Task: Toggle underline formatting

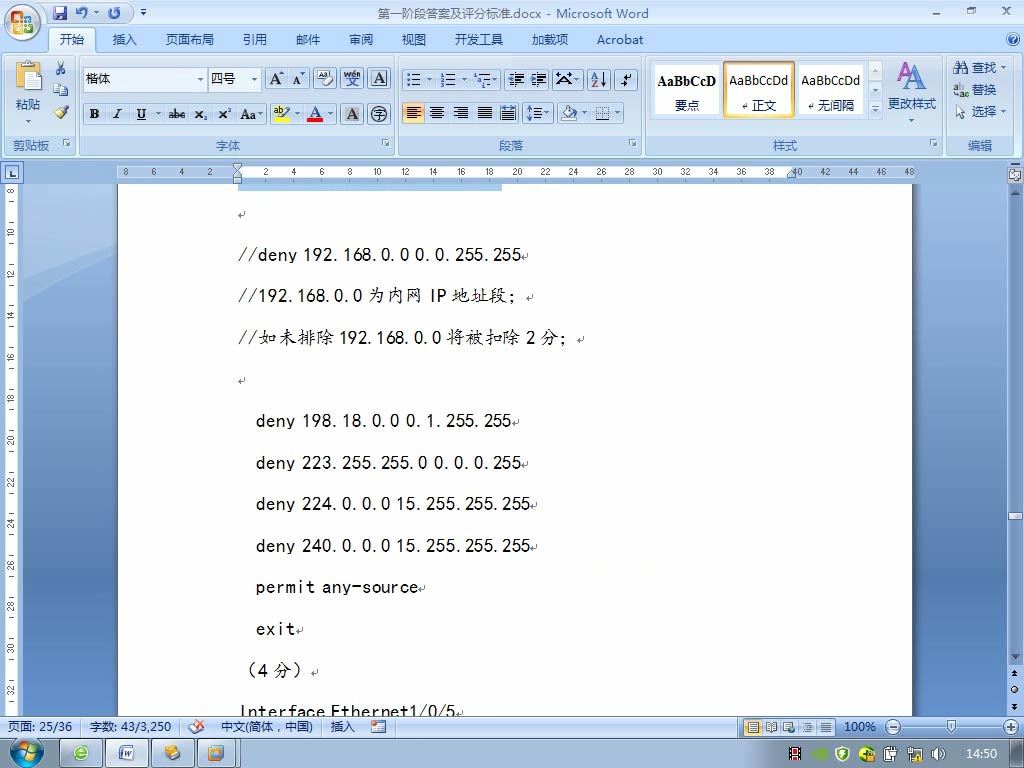Action: point(141,114)
